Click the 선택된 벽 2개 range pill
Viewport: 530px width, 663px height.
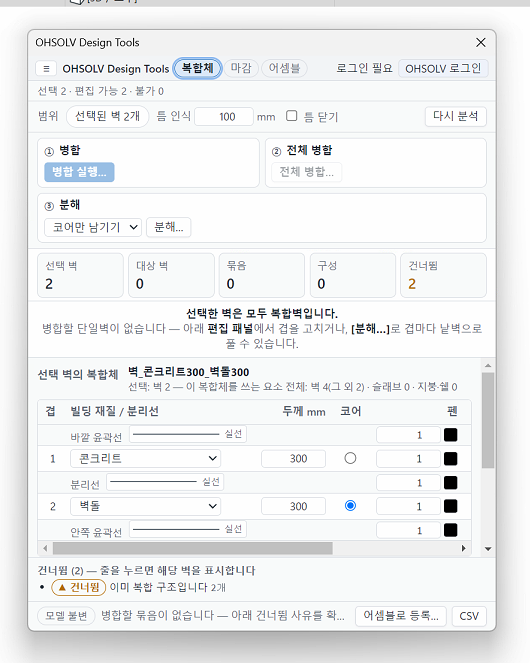coord(107,116)
